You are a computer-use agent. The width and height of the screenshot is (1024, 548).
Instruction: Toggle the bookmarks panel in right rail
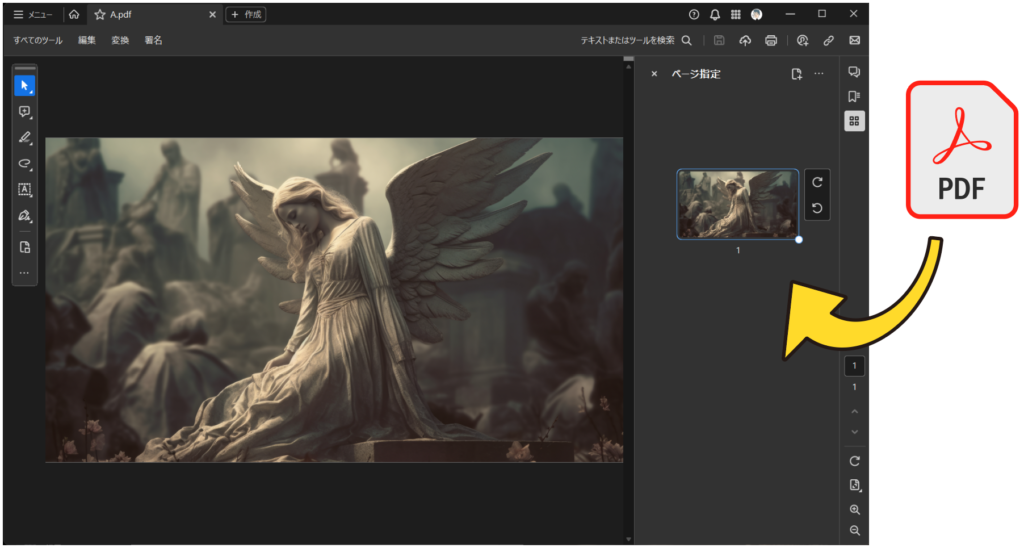click(x=854, y=96)
